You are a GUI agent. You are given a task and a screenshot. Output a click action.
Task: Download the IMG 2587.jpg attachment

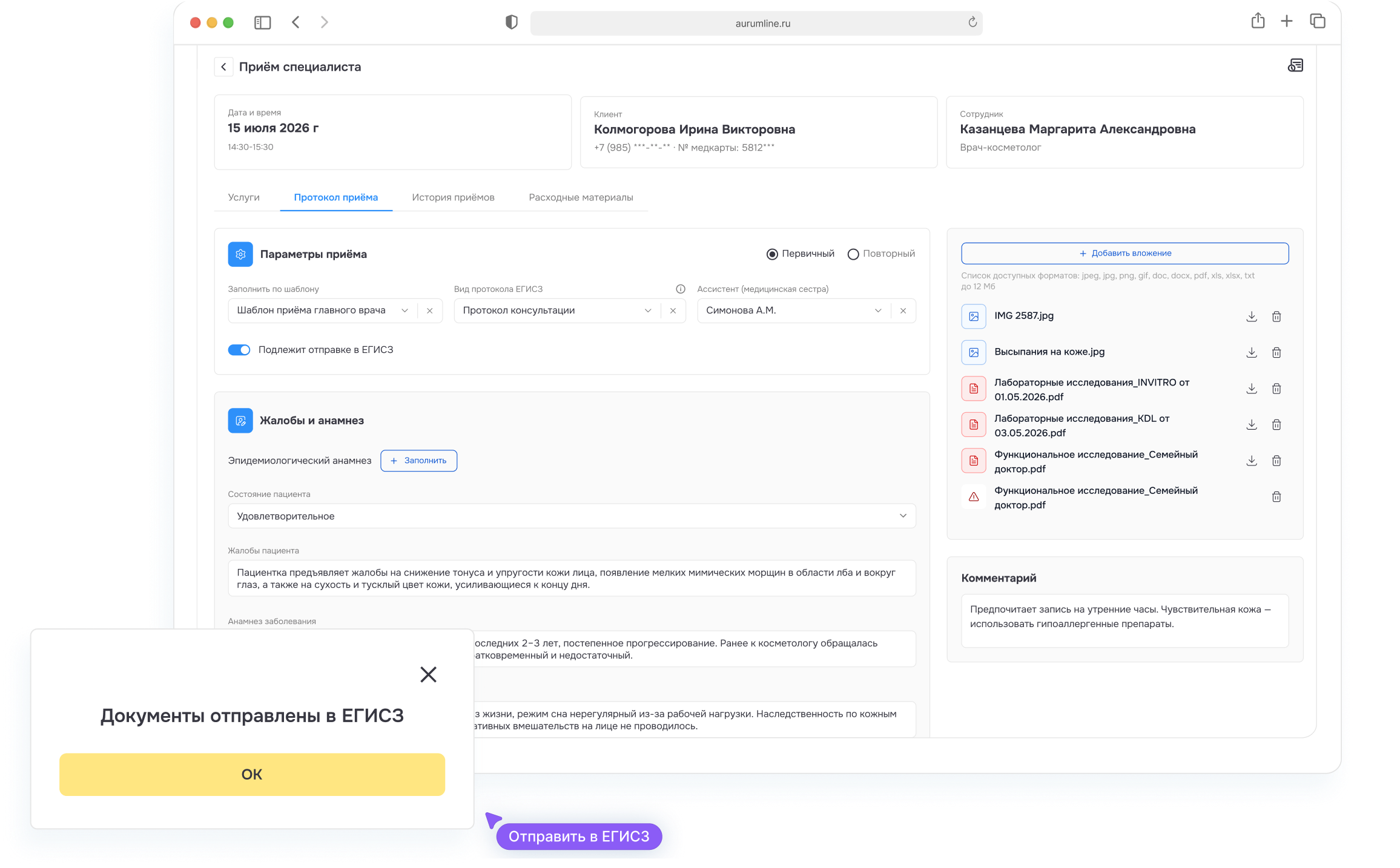point(1252,317)
